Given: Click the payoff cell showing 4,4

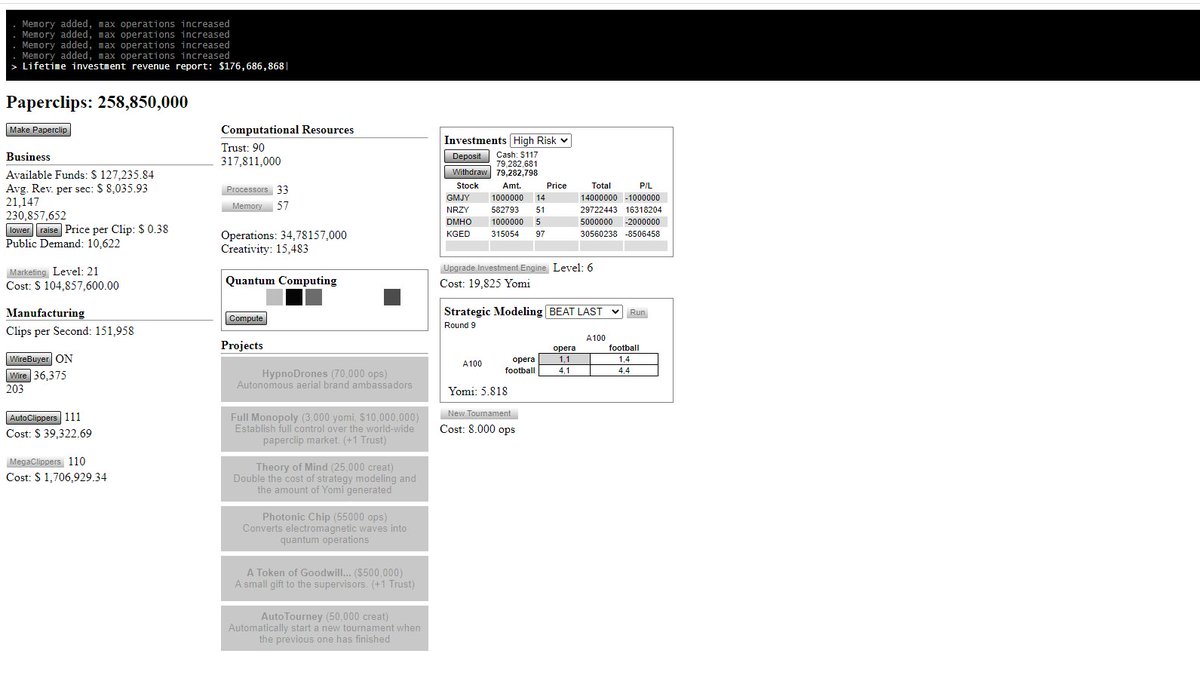Looking at the screenshot, I should pos(624,371).
